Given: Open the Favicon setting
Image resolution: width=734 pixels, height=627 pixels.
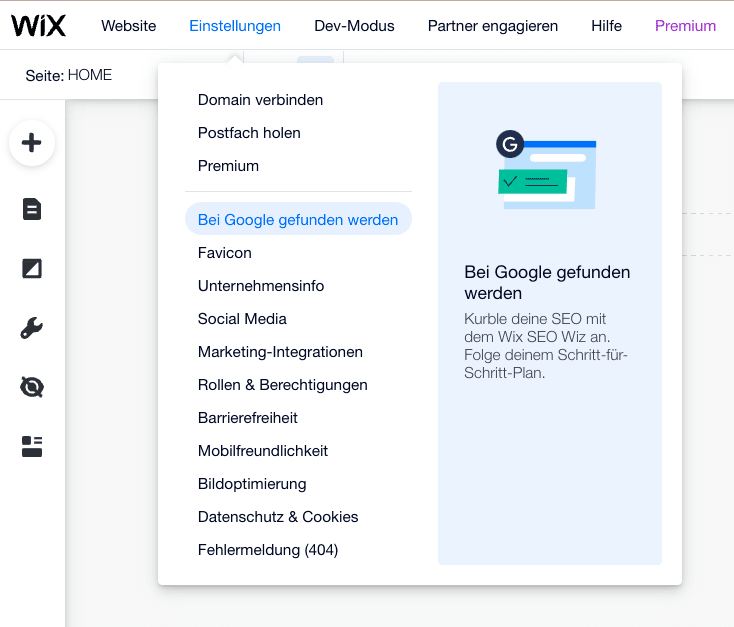Looking at the screenshot, I should [225, 253].
